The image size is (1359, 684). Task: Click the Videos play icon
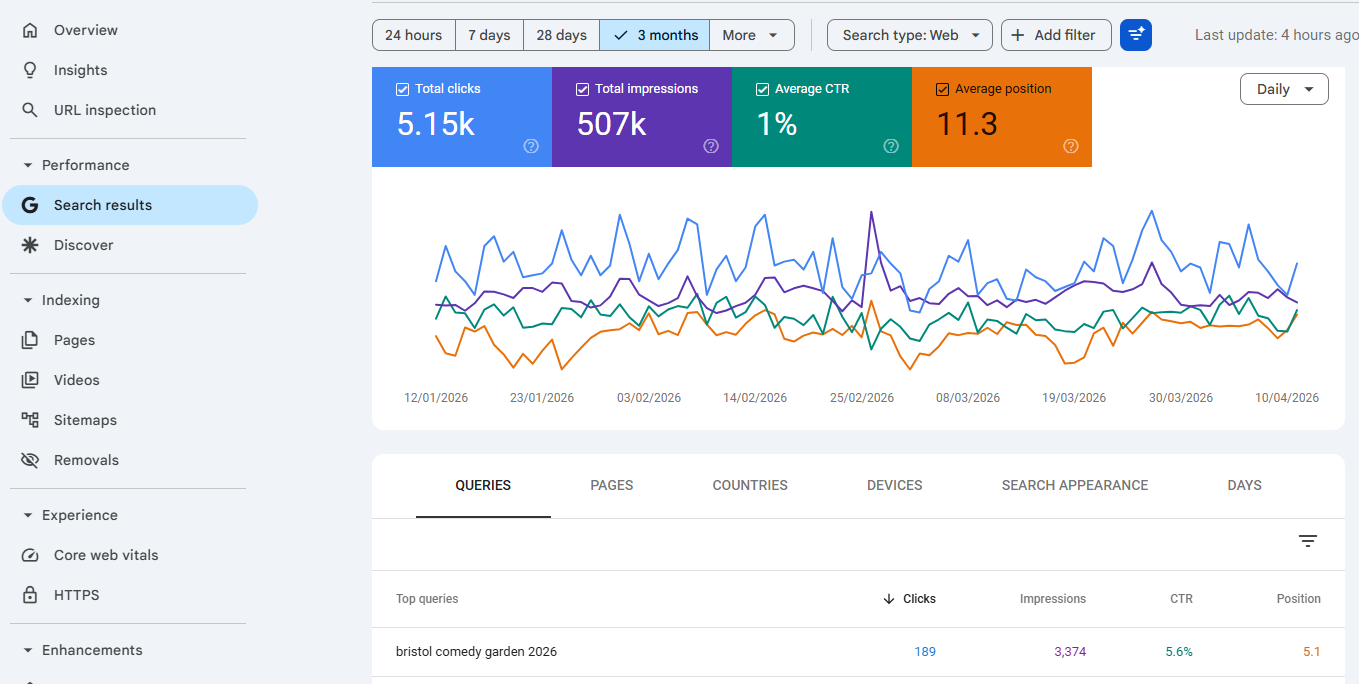click(x=30, y=380)
